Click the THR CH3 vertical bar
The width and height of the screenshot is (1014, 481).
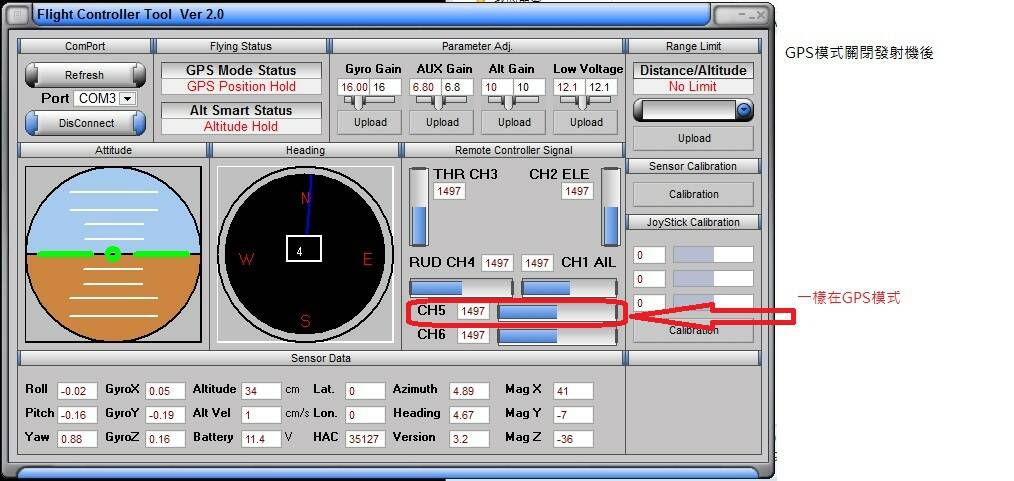pos(419,207)
